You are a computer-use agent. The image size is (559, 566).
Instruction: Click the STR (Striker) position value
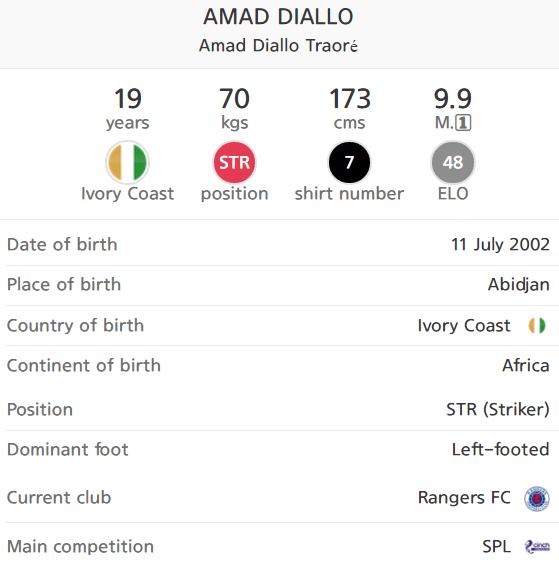(498, 409)
